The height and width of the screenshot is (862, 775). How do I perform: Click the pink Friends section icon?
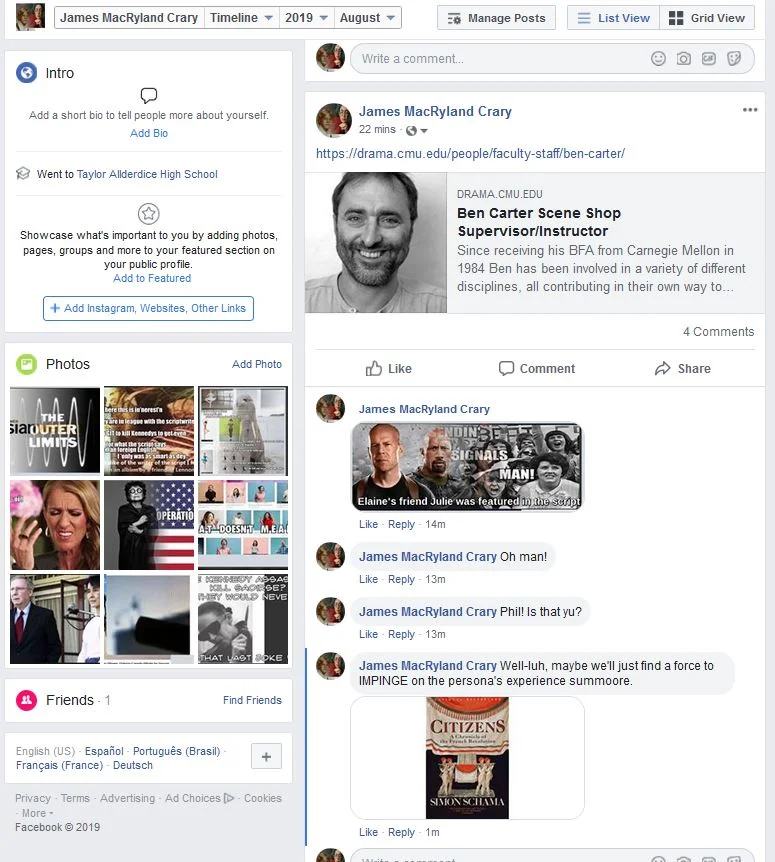tap(26, 700)
